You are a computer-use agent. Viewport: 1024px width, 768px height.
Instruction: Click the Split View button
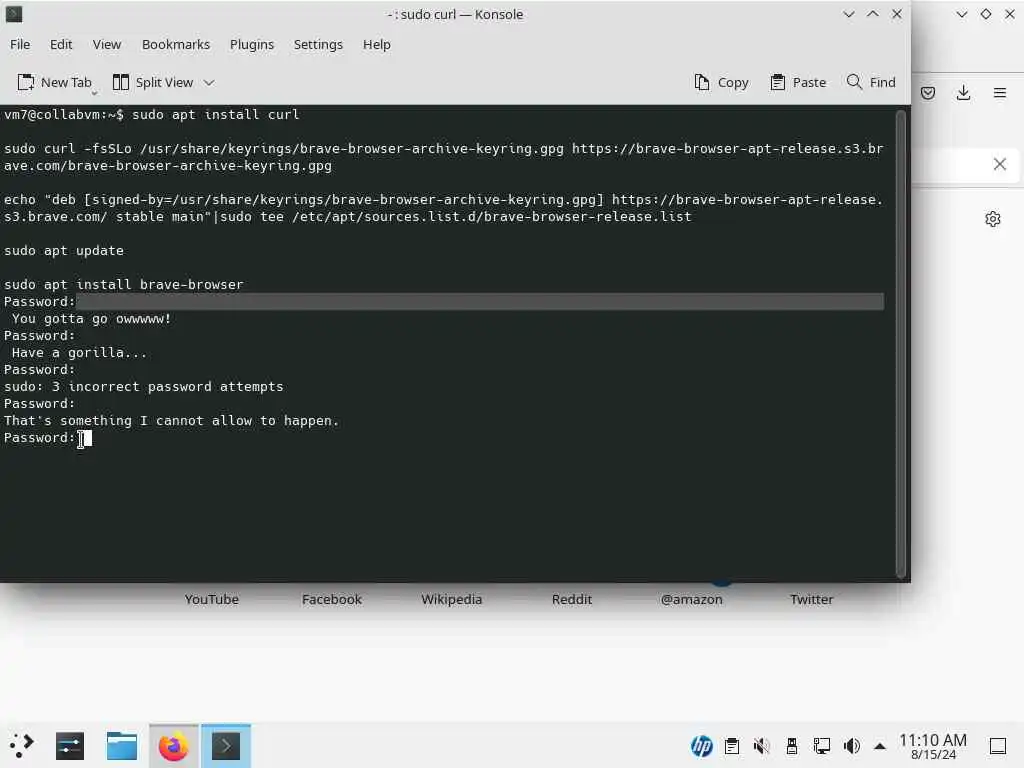pyautogui.click(x=153, y=82)
